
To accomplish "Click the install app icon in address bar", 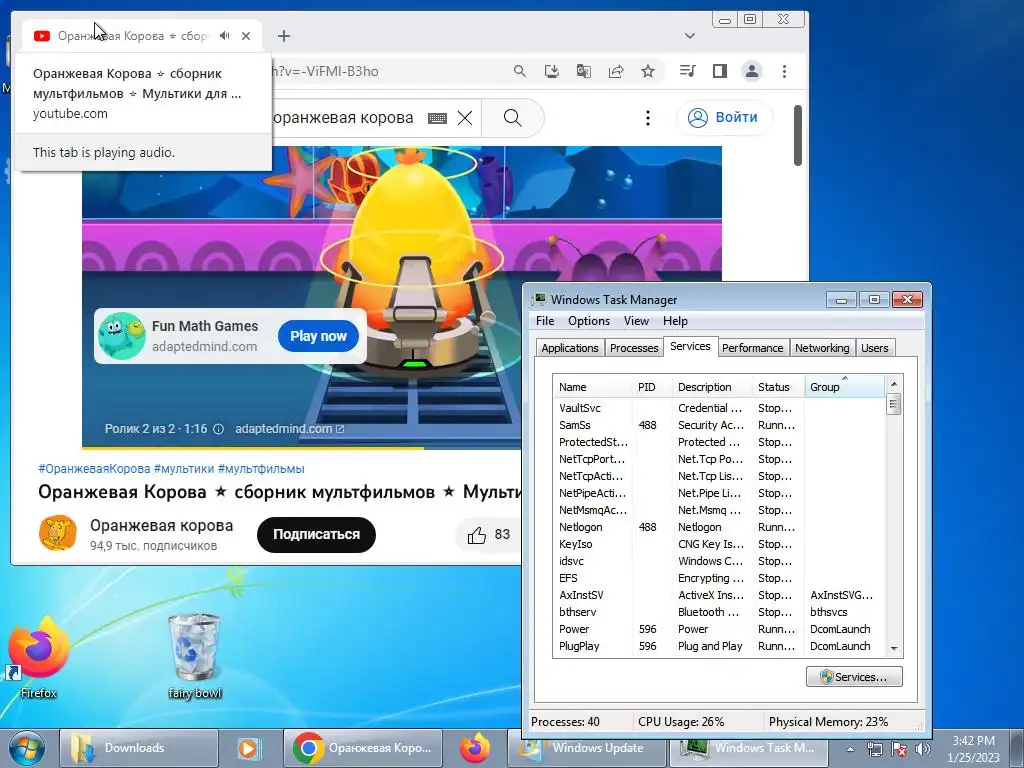I will click(x=552, y=71).
